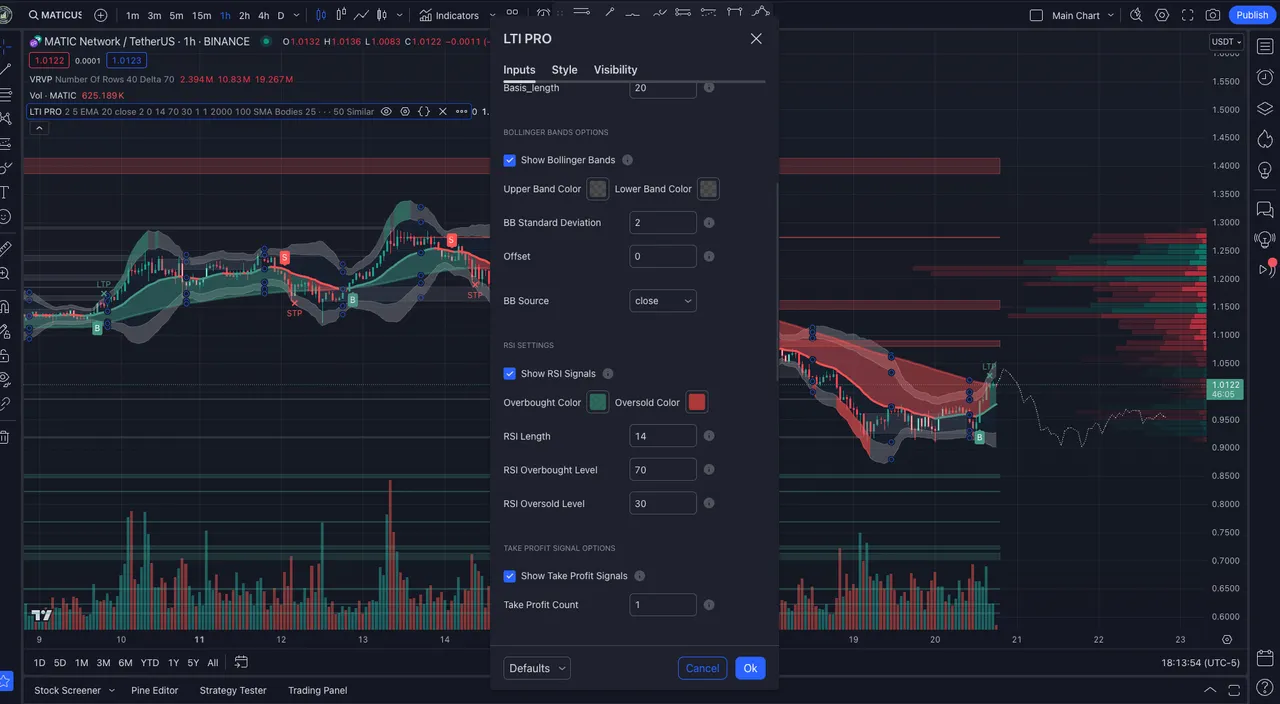
Task: Open the Defaults dropdown
Action: (x=537, y=668)
